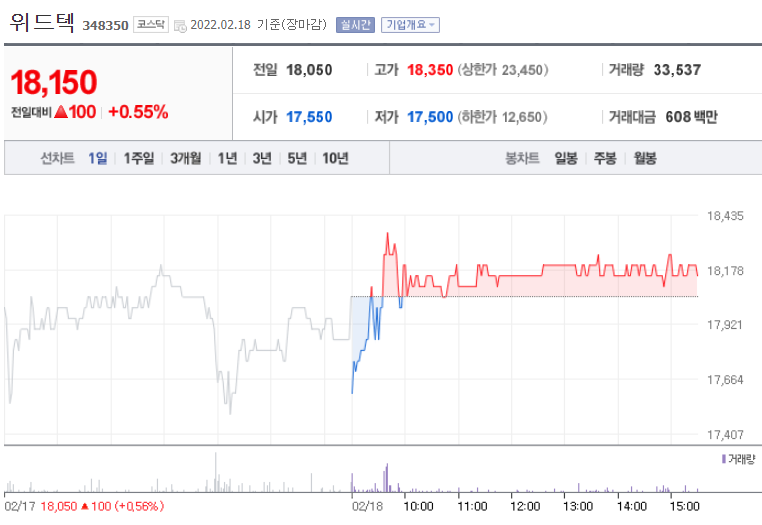Open the 기업개요 dropdown
The image size is (762, 525).
(x=410, y=25)
